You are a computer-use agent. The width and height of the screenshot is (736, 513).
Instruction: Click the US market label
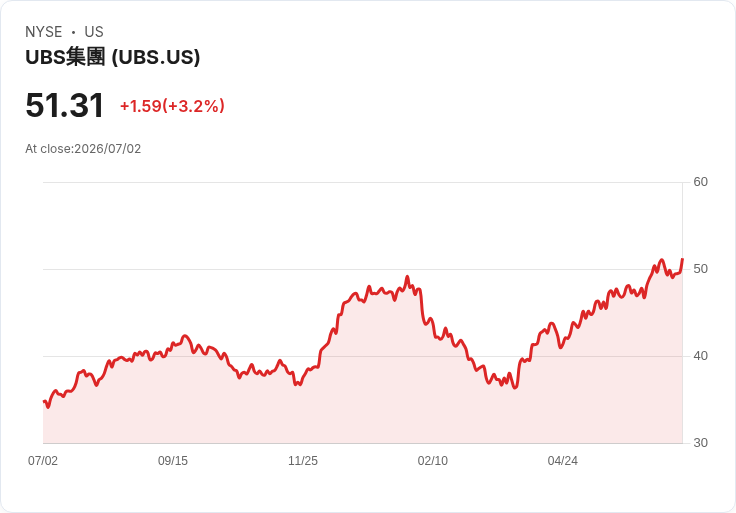coord(94,32)
